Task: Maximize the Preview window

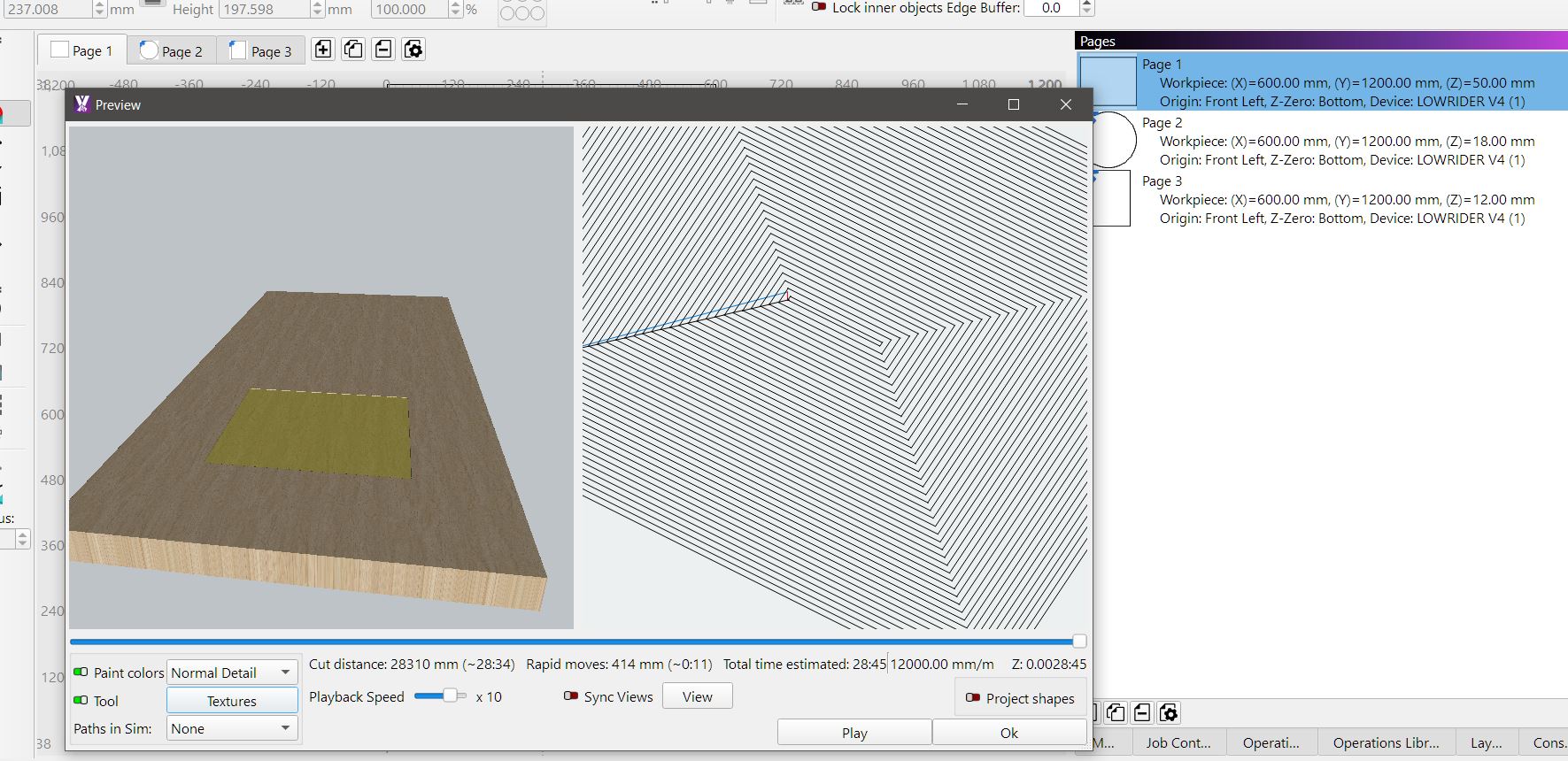Action: pos(1014,104)
